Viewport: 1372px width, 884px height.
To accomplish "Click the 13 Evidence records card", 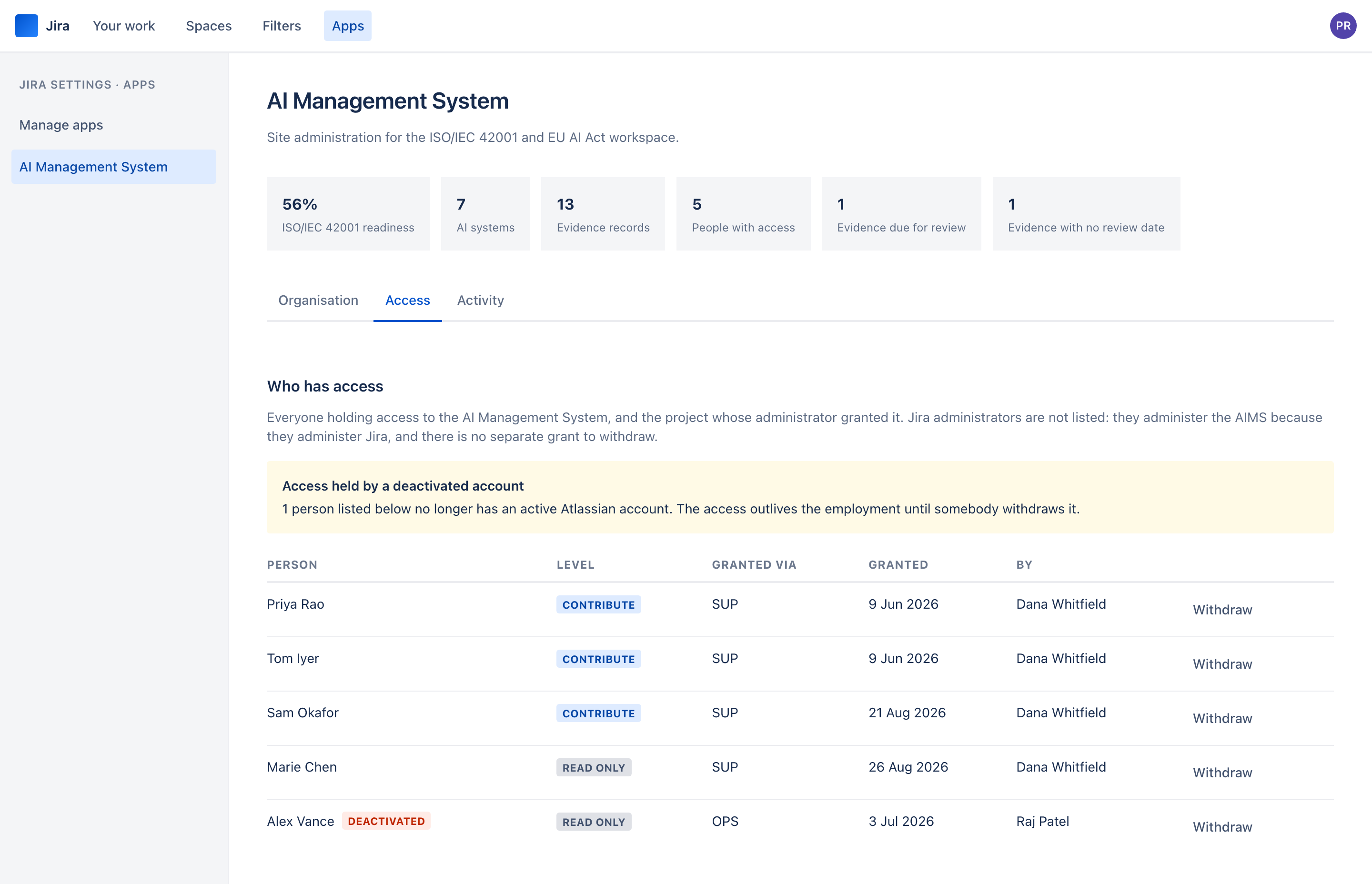I will pos(603,214).
